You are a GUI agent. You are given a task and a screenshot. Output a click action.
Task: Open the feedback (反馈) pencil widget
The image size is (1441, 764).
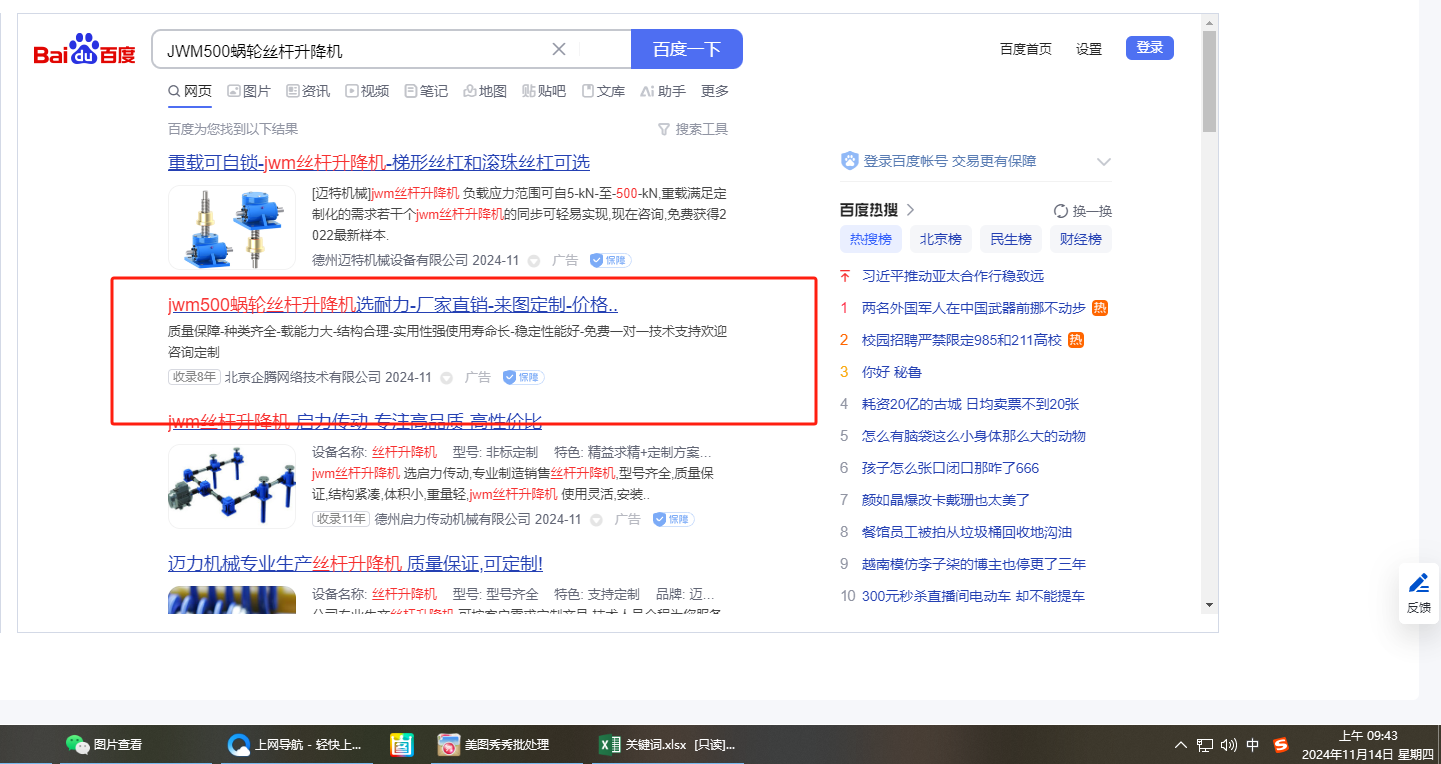(x=1418, y=593)
